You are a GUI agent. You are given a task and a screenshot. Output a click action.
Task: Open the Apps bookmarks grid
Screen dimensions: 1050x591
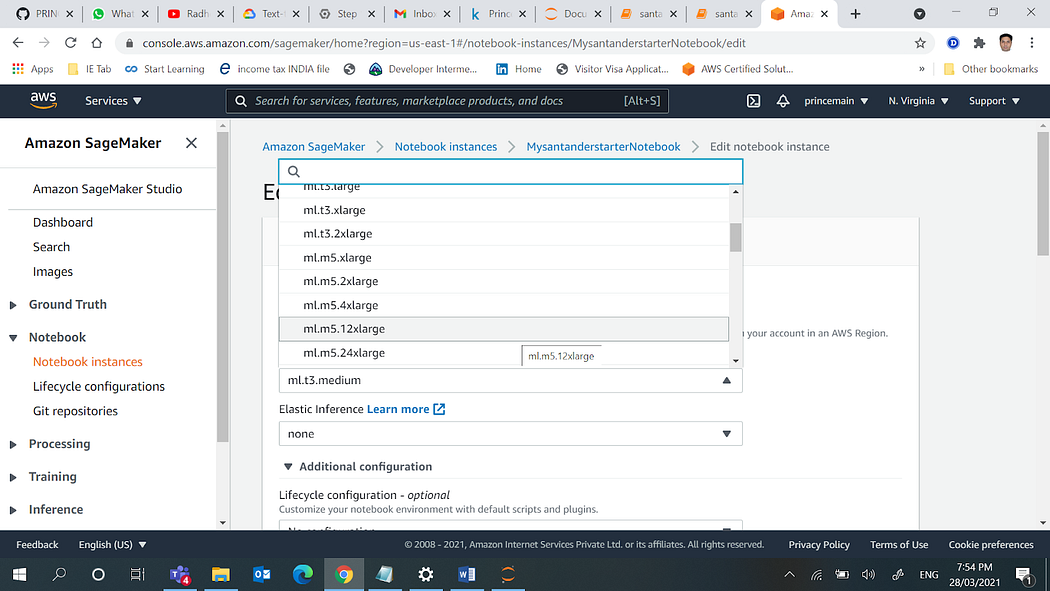(32, 69)
